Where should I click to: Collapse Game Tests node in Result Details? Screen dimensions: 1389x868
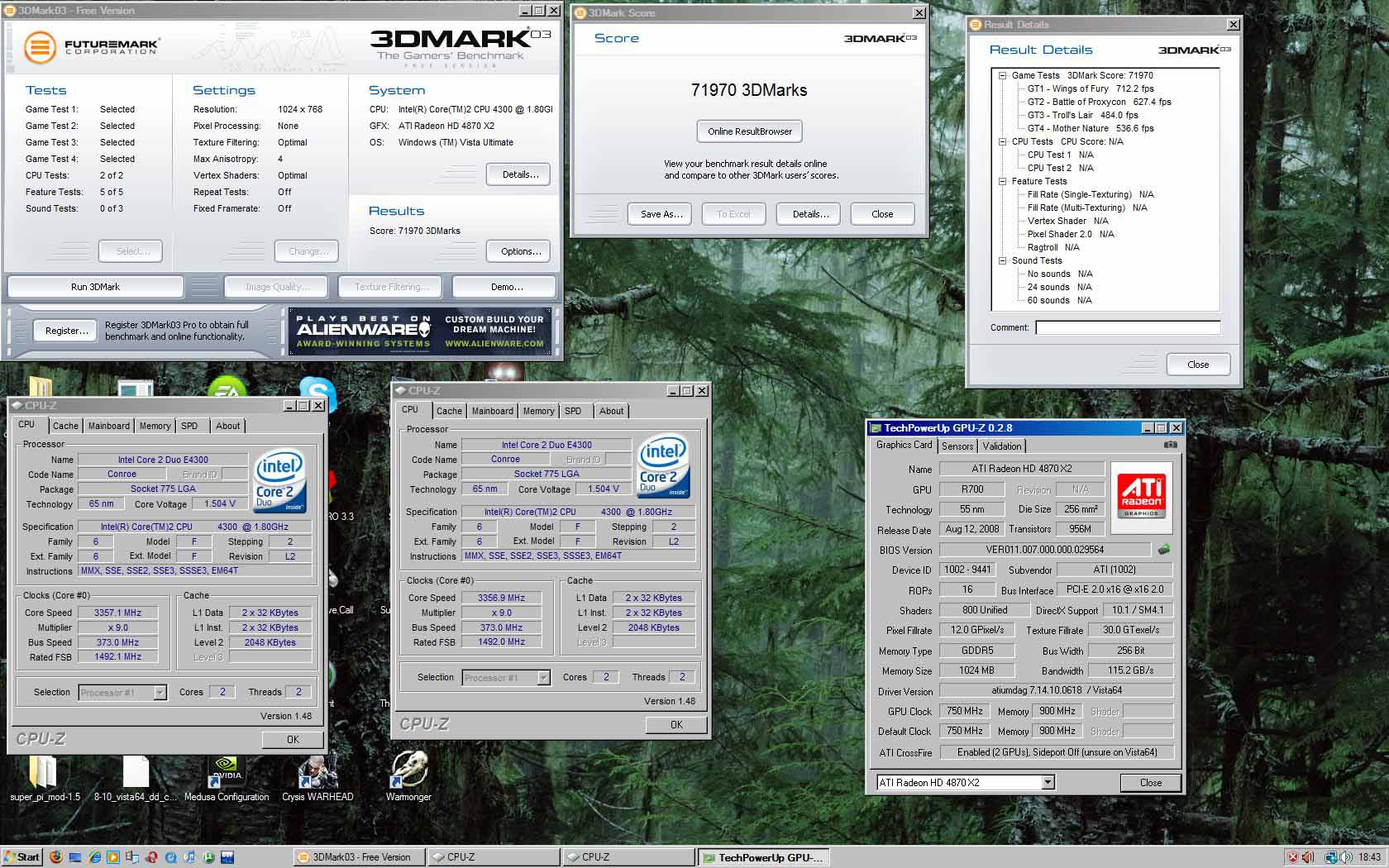(1002, 75)
